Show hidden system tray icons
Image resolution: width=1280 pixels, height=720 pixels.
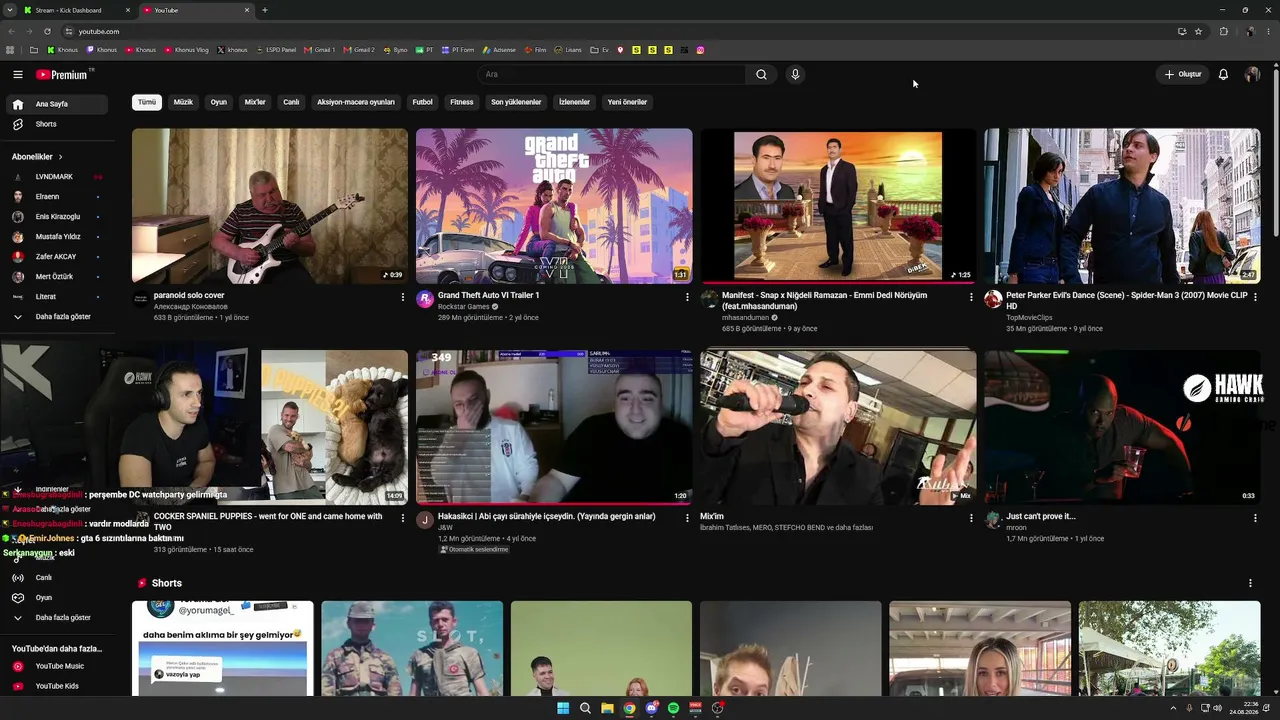click(1173, 708)
